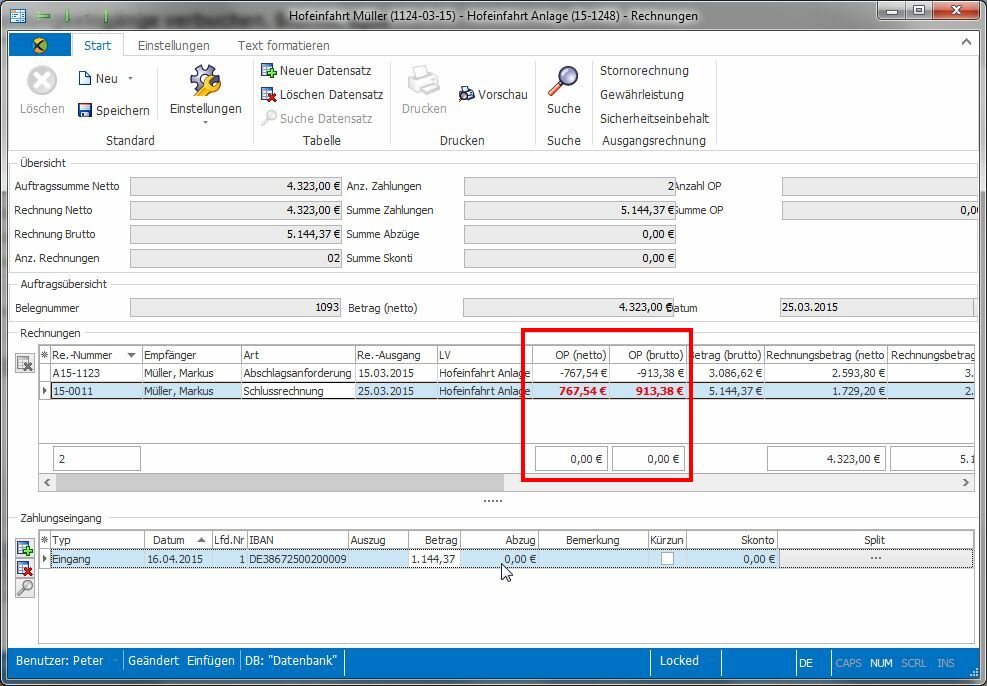Screen dimensions: 987x686
Task: Click the splitter dots between panels
Action: (x=492, y=501)
